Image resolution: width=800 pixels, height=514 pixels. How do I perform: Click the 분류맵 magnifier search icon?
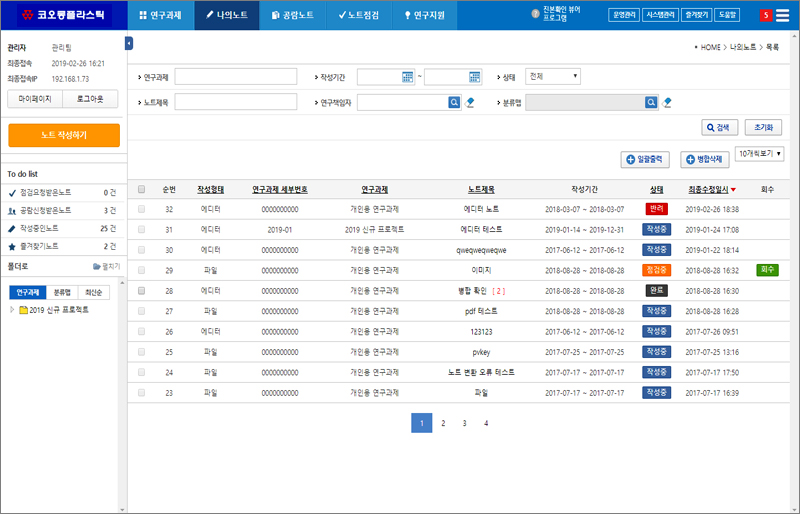point(651,102)
